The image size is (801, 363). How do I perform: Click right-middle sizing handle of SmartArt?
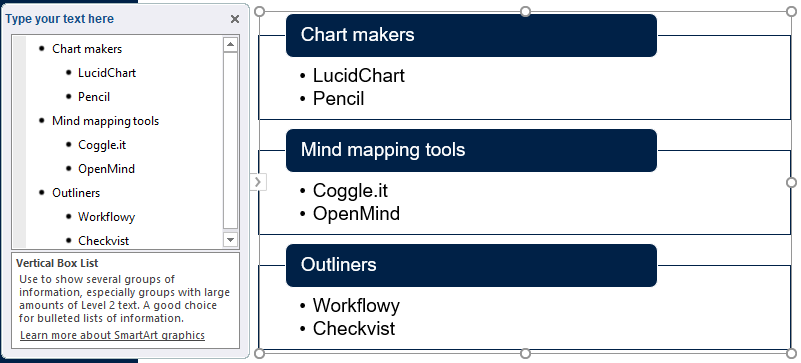coord(791,182)
